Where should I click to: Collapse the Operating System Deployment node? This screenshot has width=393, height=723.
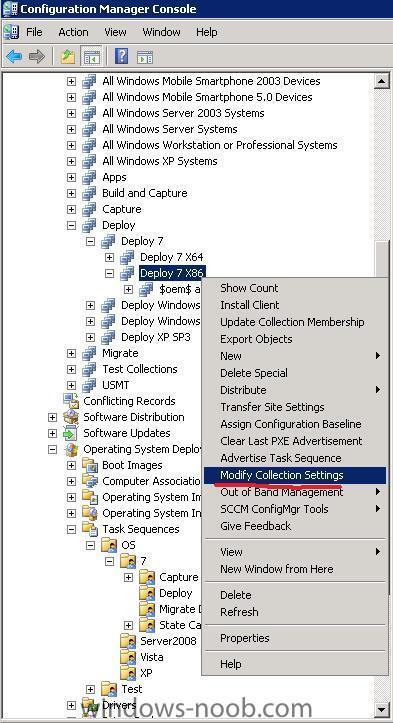52,450
